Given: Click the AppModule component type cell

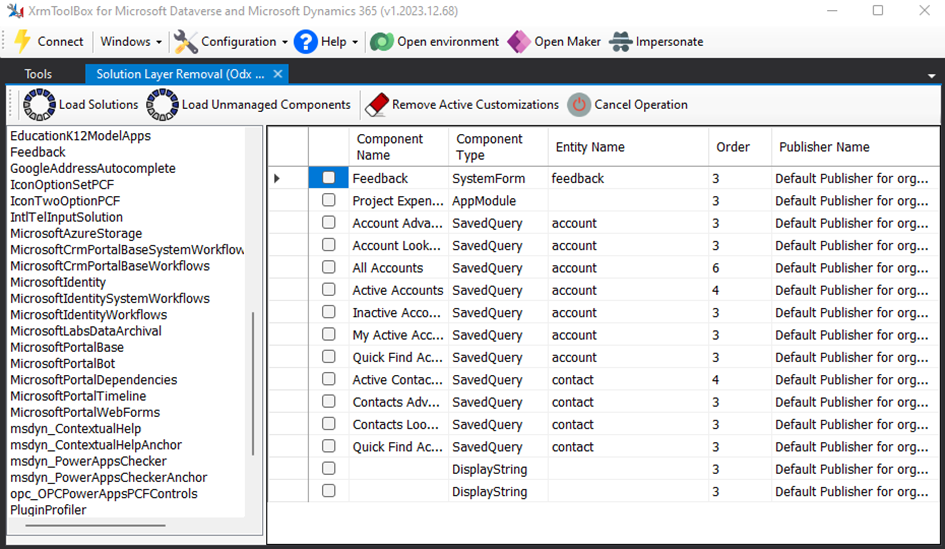Looking at the screenshot, I should [498, 201].
